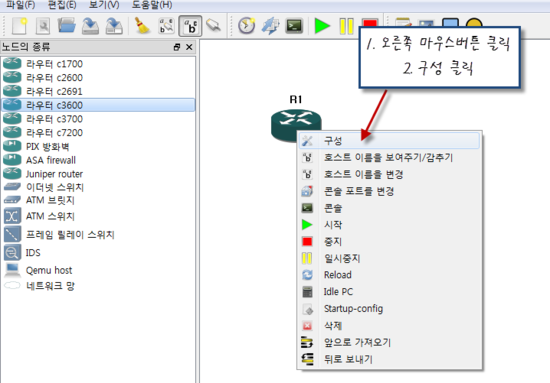Click the R1 router on canvas

[296, 123]
